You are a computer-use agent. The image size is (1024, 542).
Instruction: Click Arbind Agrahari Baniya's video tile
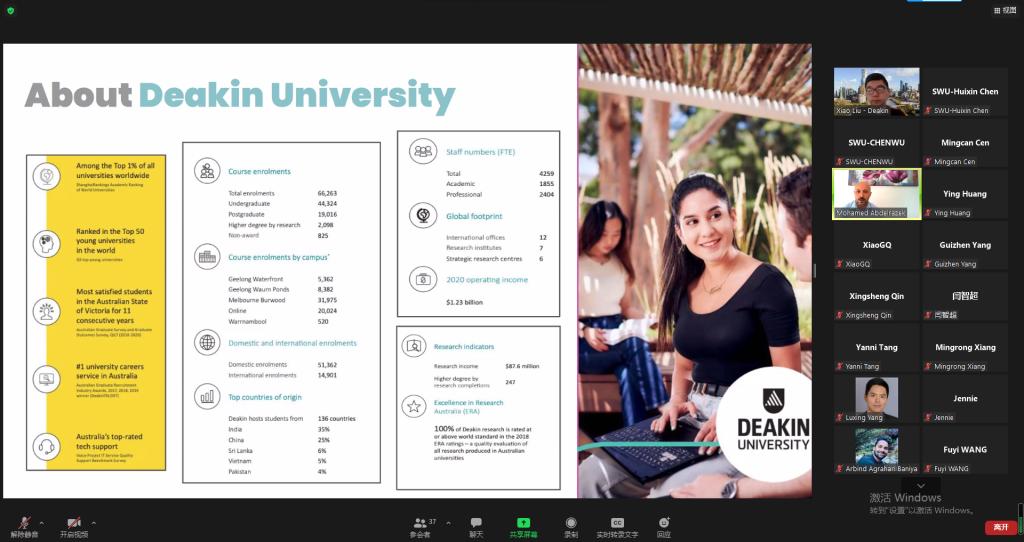876,450
